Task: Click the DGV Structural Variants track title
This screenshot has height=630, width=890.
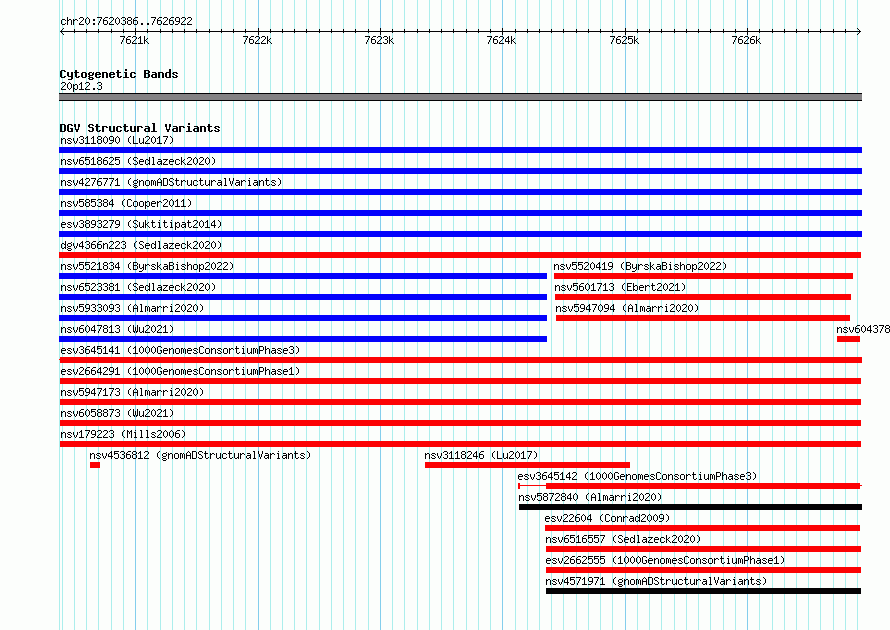Action: click(140, 128)
